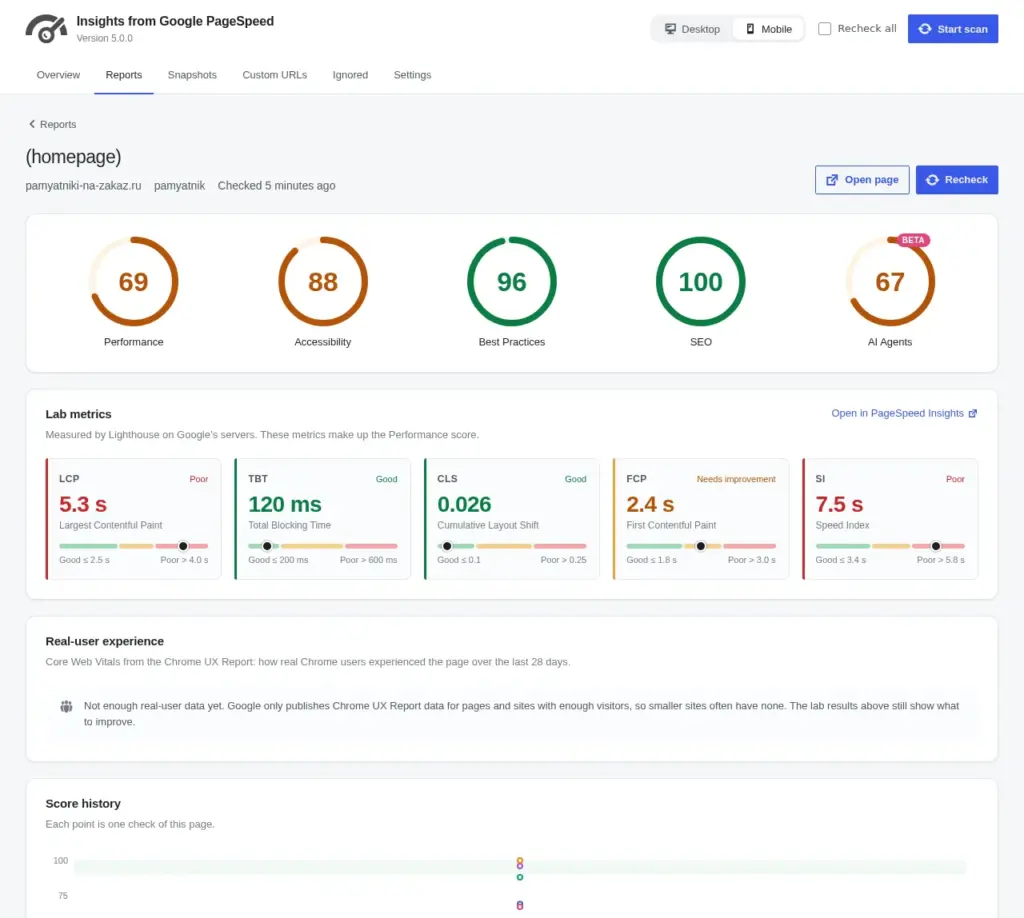Click the FCP range bar marker

[x=700, y=546]
